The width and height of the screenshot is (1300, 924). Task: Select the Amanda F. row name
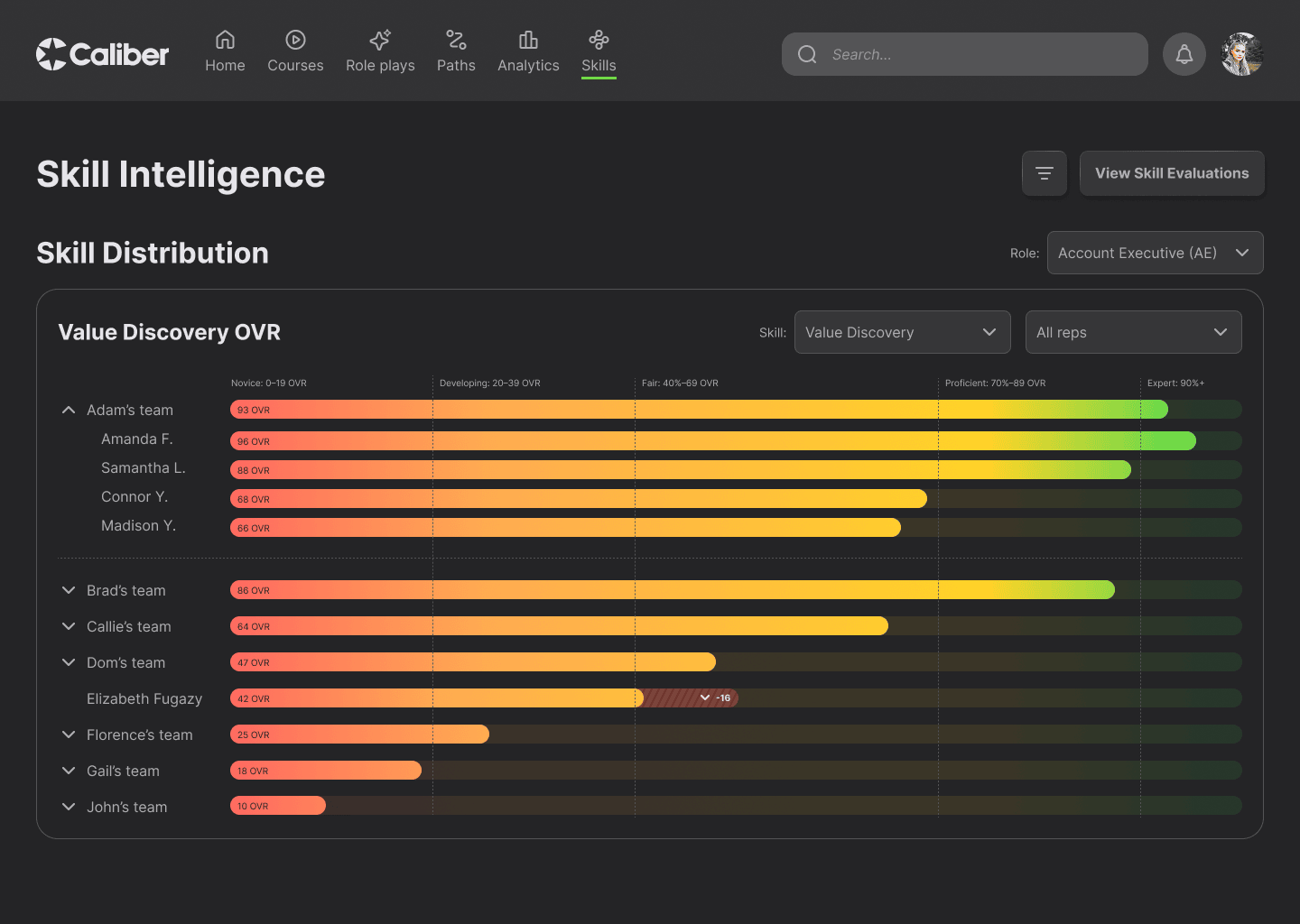point(137,439)
